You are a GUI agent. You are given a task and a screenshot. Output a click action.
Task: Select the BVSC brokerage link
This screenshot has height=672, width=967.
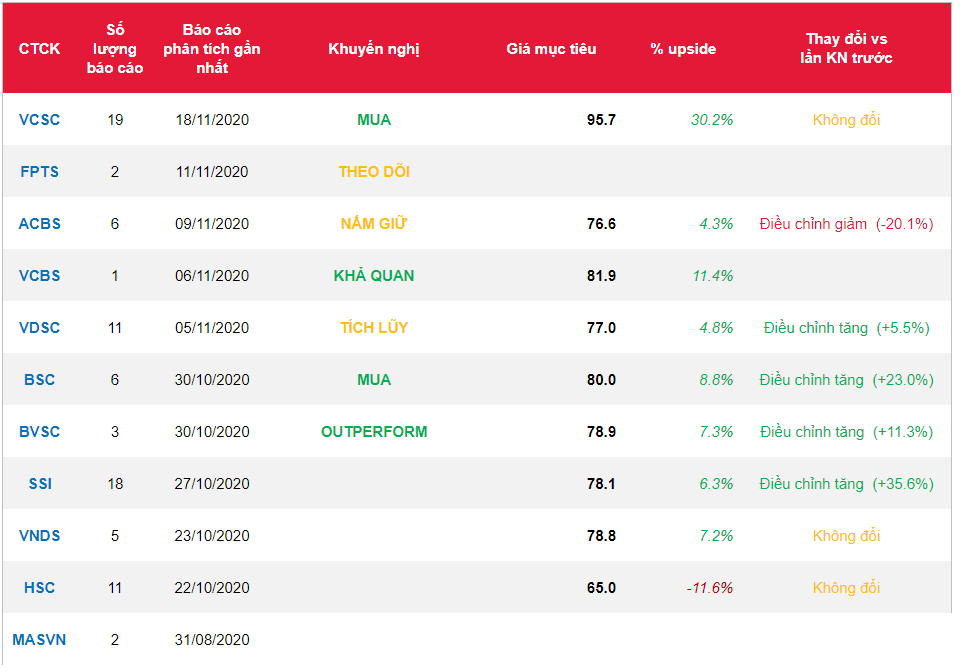(x=39, y=432)
